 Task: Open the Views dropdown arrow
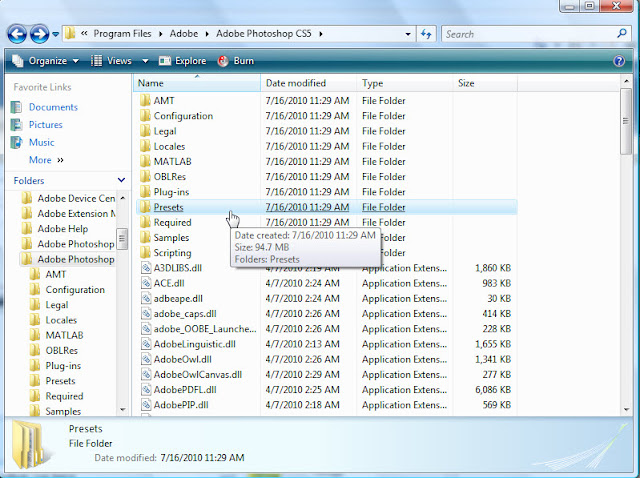145,61
